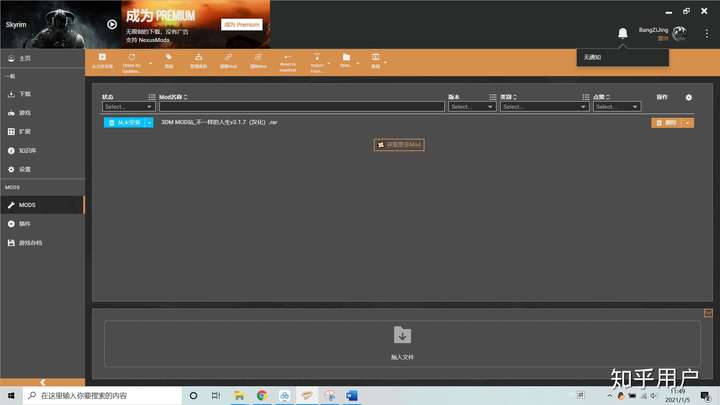Sort by the Mod名称 column header
The width and height of the screenshot is (720, 405).
click(x=173, y=97)
